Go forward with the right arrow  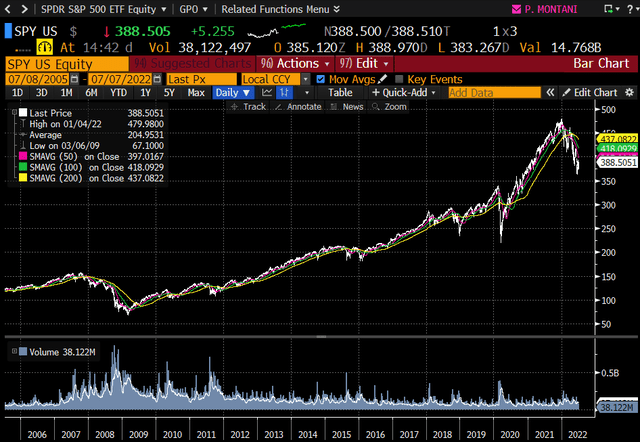click(24, 9)
